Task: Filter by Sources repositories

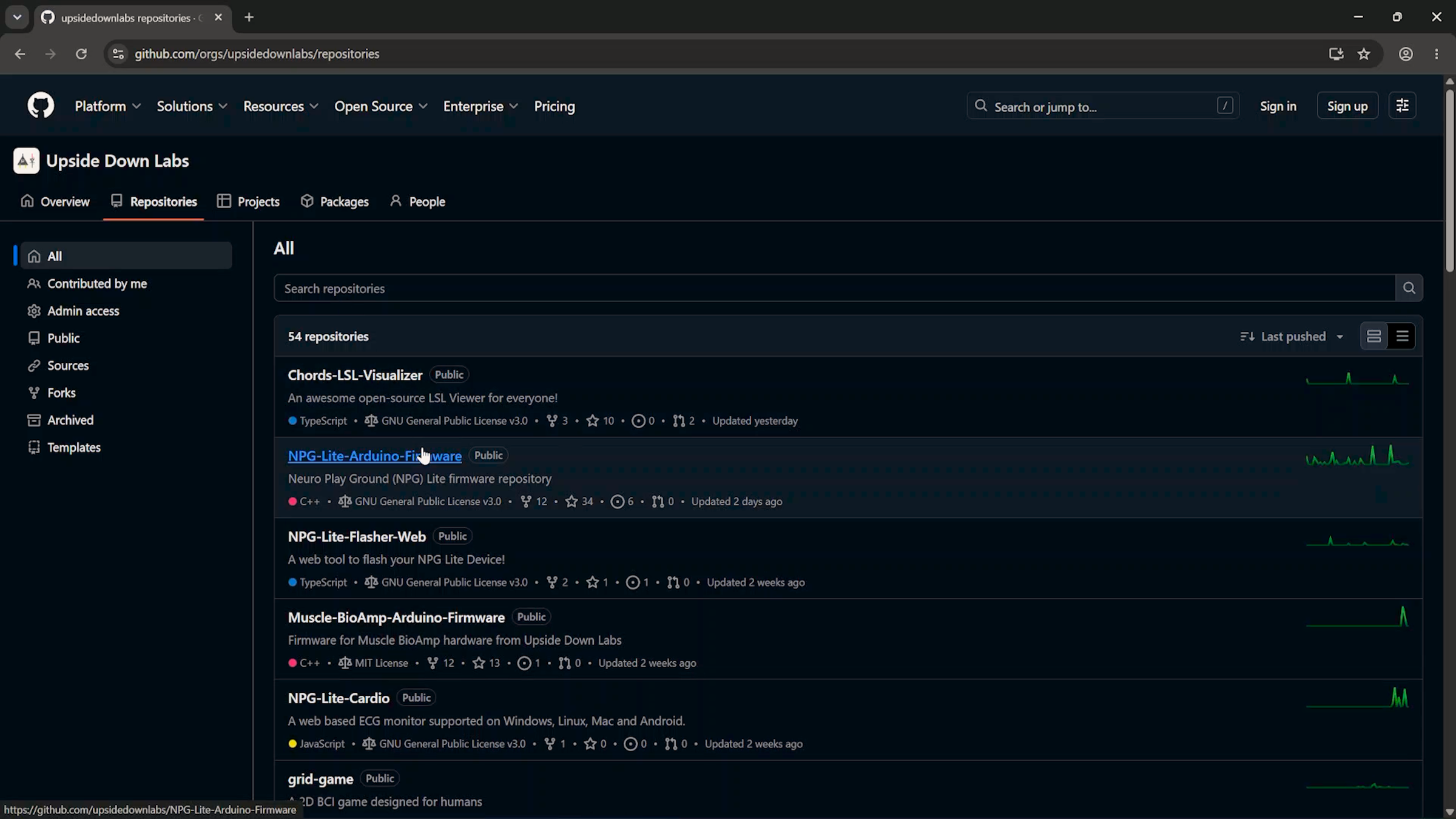Action: [126, 365]
